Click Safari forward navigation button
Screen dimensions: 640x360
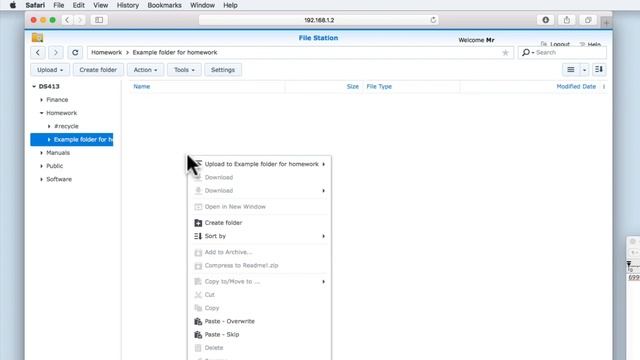pyautogui.click(x=80, y=20)
